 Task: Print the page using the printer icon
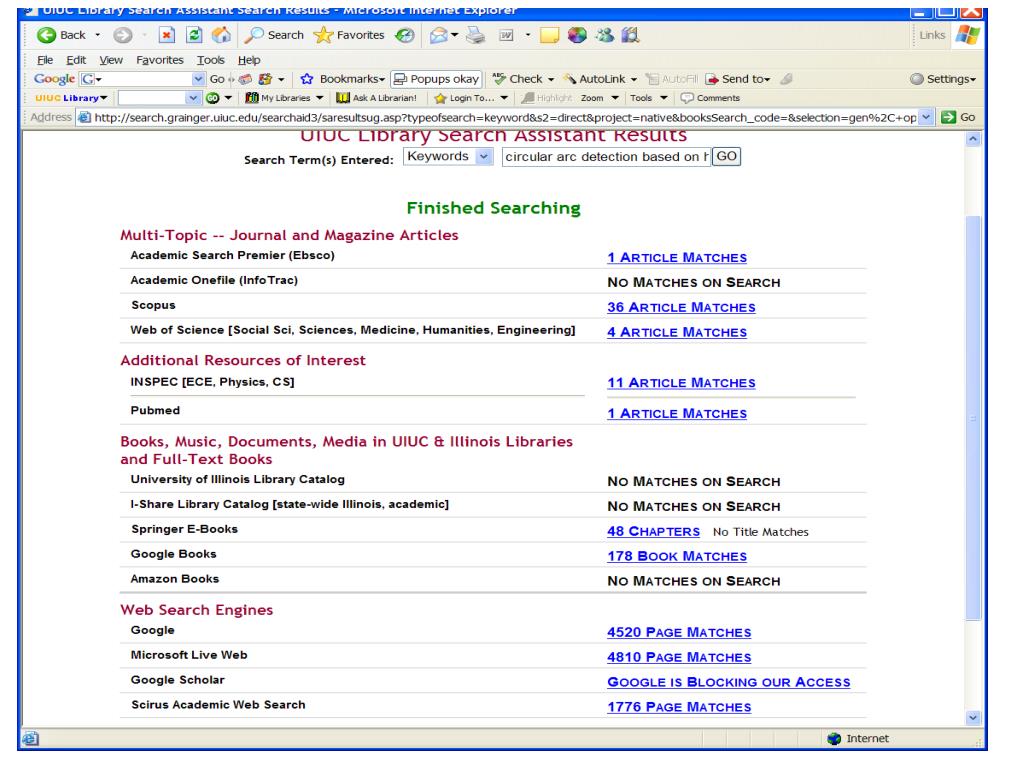click(475, 35)
